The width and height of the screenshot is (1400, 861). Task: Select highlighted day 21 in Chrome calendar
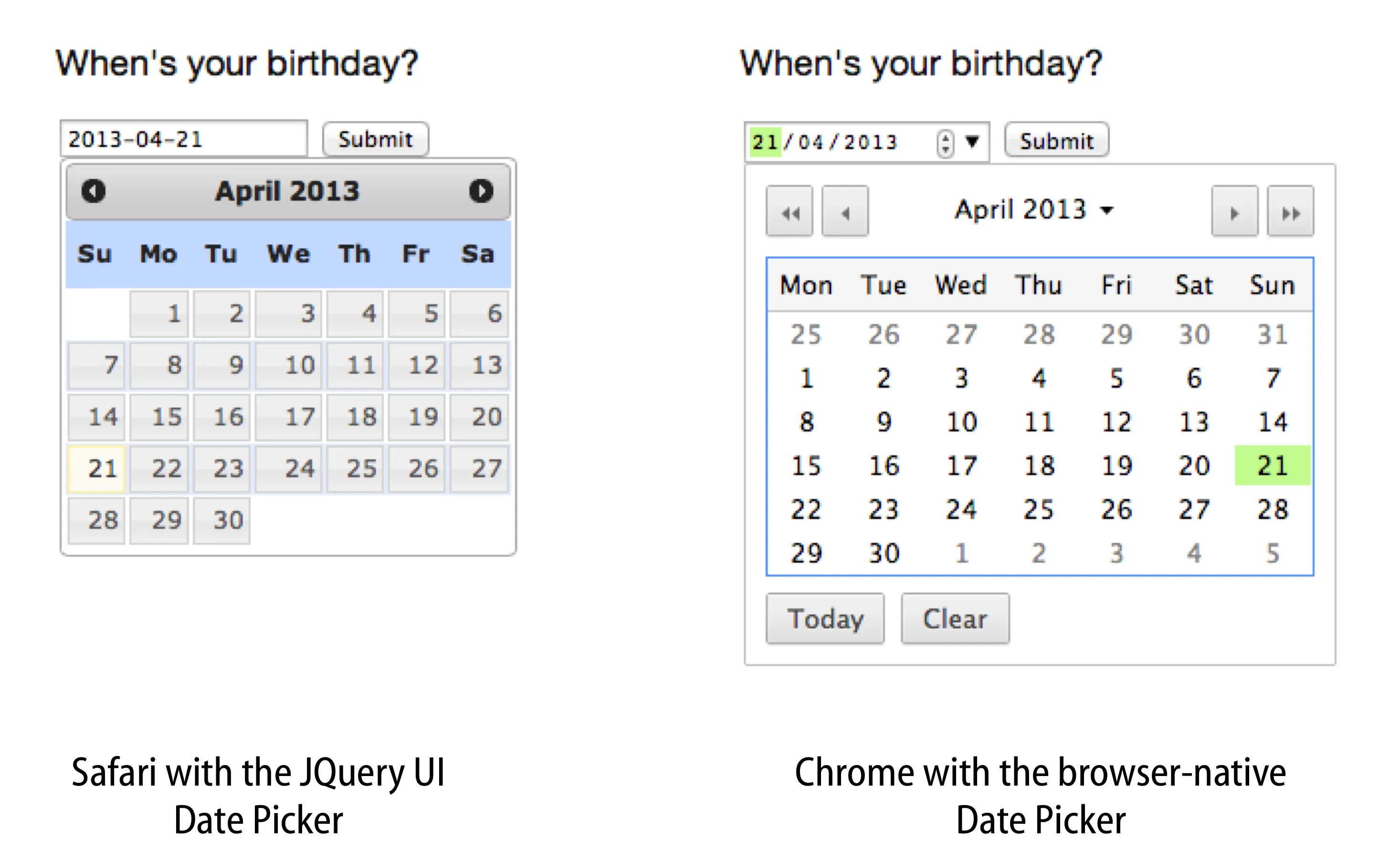click(x=1272, y=466)
